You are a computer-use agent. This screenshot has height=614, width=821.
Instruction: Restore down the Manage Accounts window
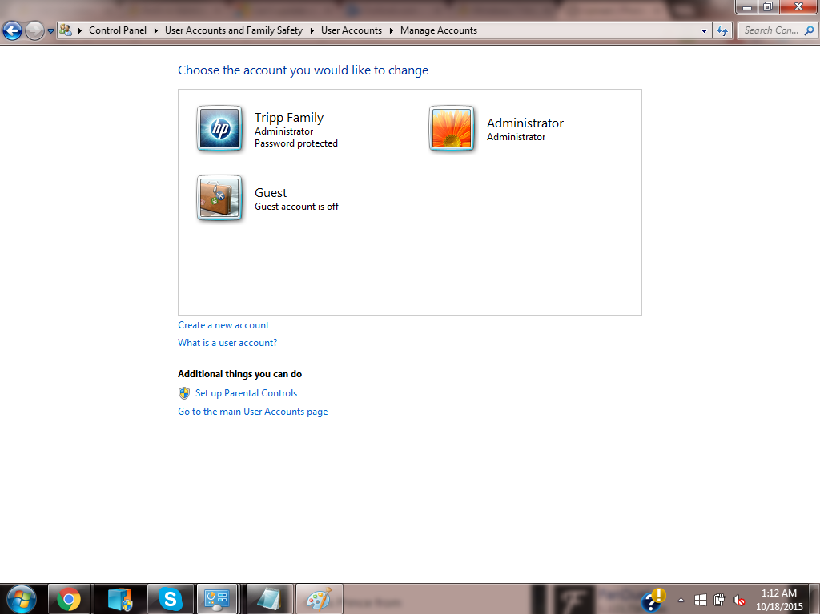tap(768, 7)
